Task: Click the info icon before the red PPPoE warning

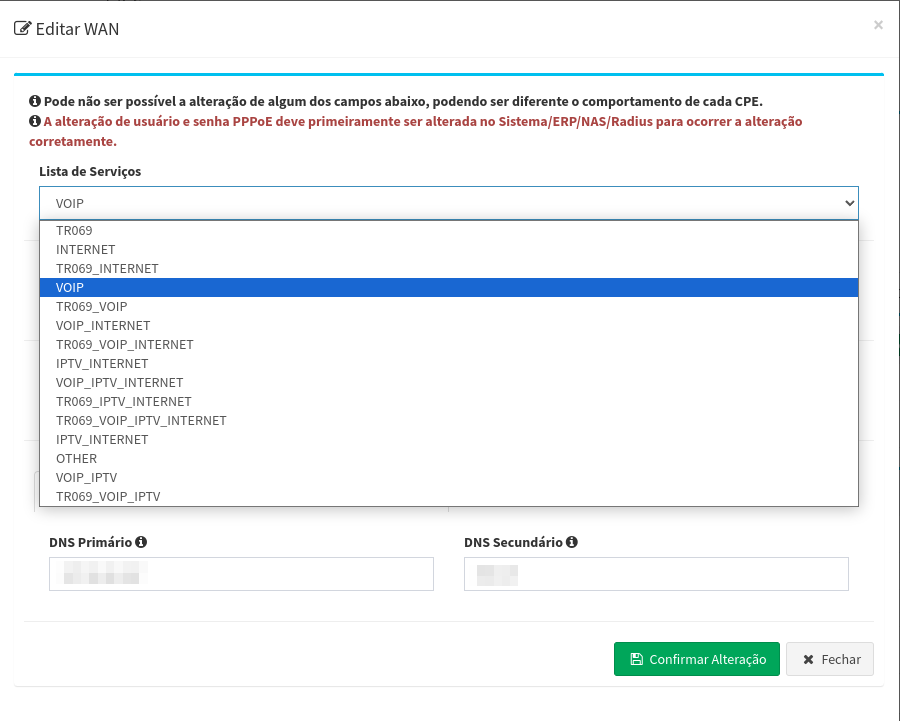Action: [34, 122]
